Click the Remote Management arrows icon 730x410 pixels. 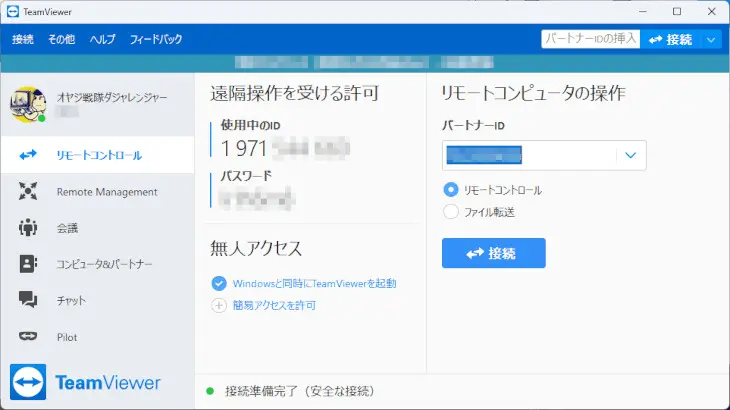coord(28,191)
